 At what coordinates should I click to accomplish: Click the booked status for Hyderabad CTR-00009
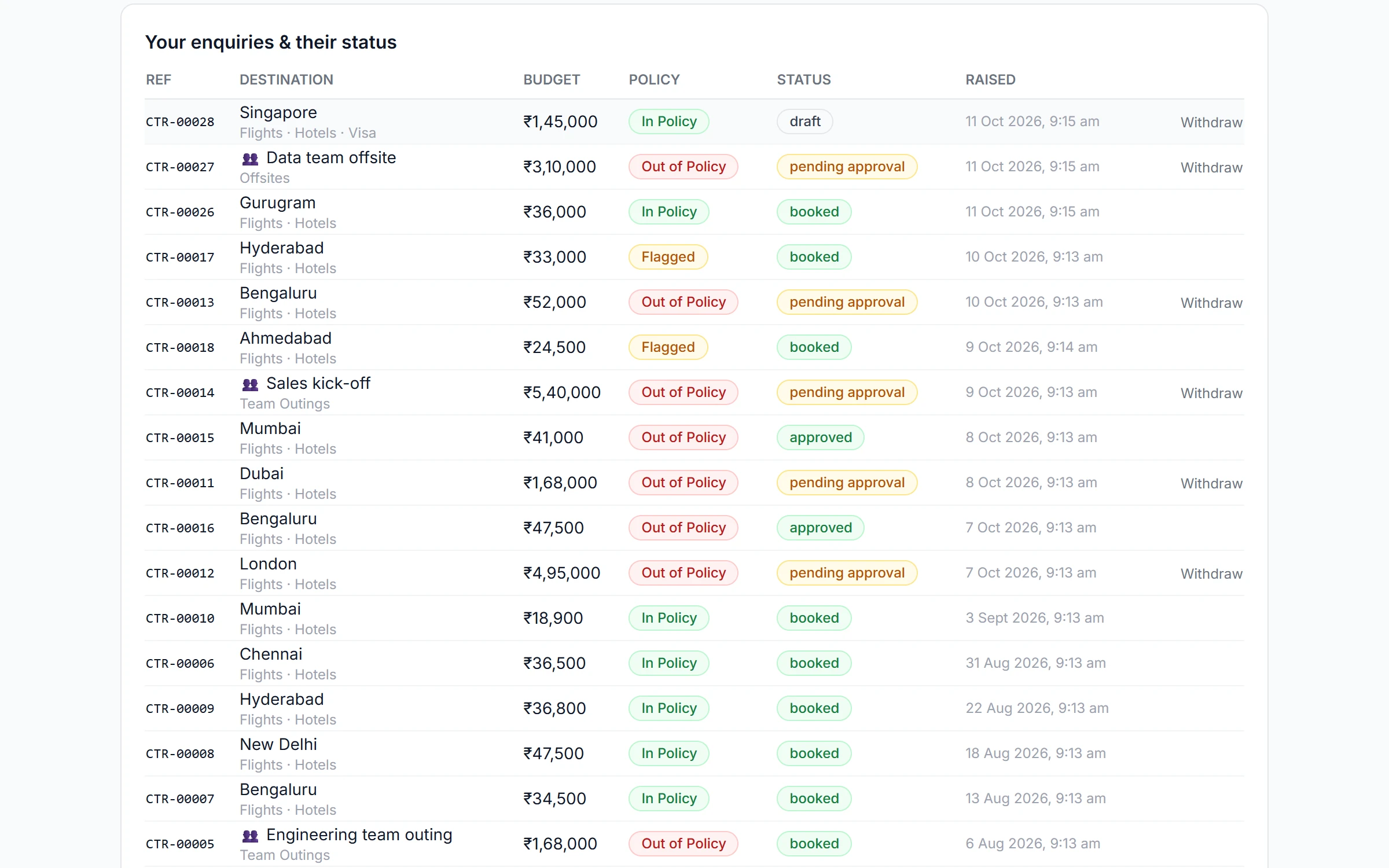(x=814, y=708)
